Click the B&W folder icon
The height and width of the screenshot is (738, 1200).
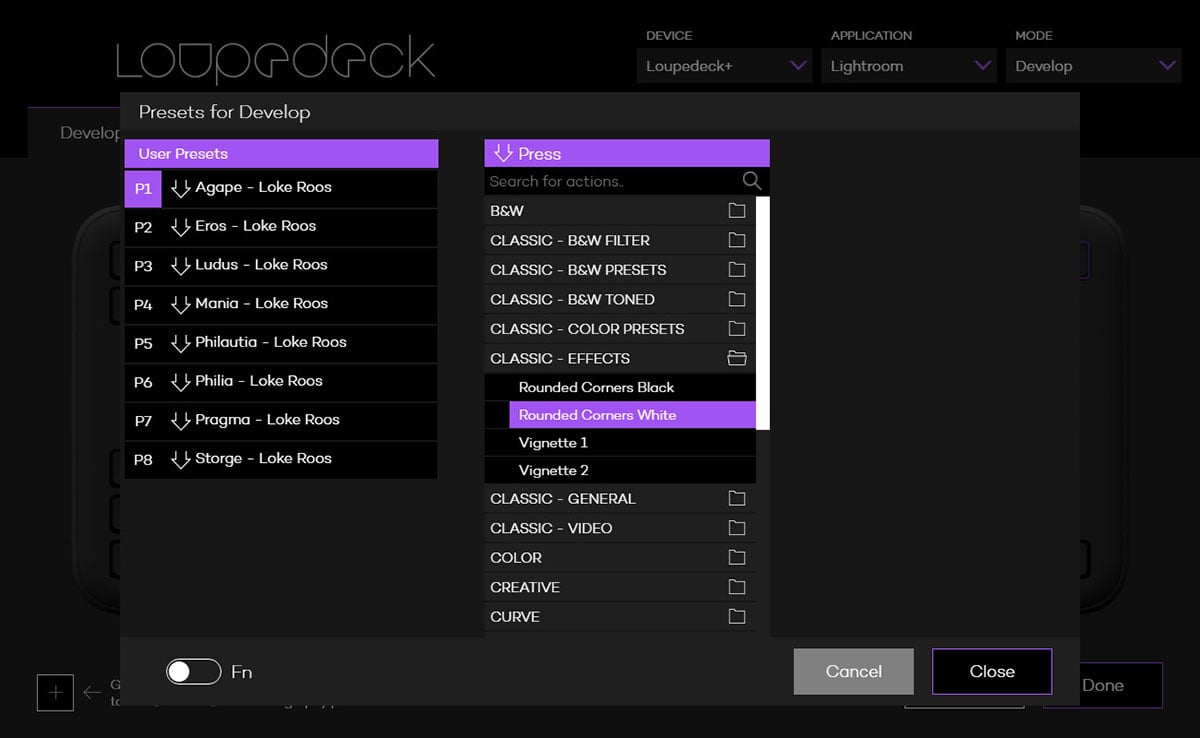click(x=737, y=211)
